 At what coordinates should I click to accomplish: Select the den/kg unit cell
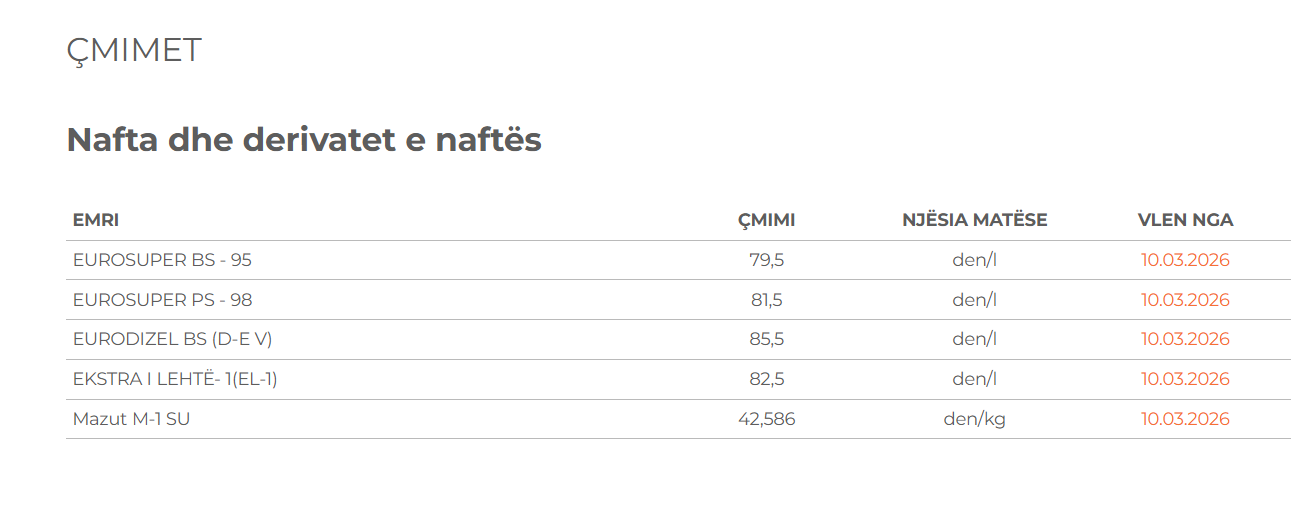[x=974, y=419]
